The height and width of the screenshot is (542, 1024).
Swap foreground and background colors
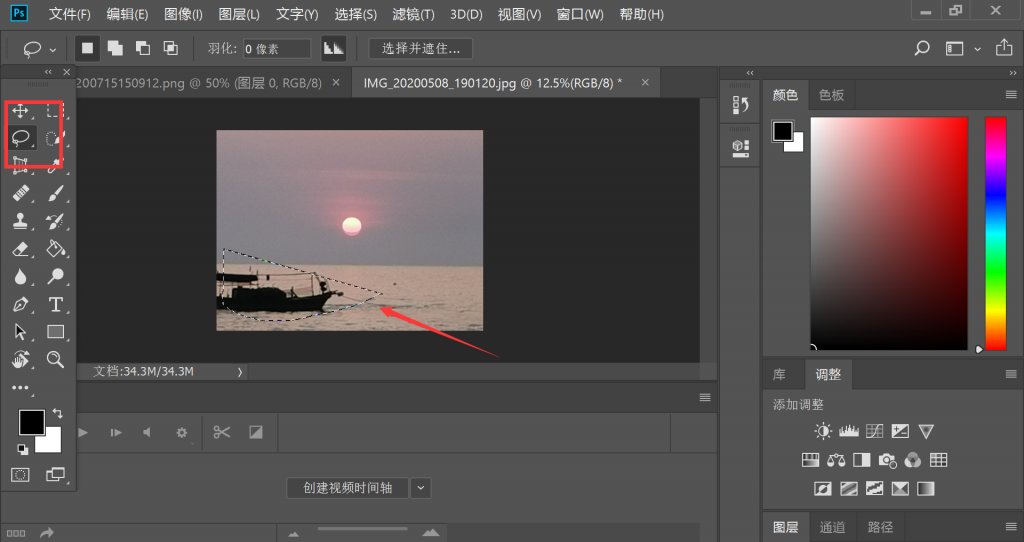(57, 413)
